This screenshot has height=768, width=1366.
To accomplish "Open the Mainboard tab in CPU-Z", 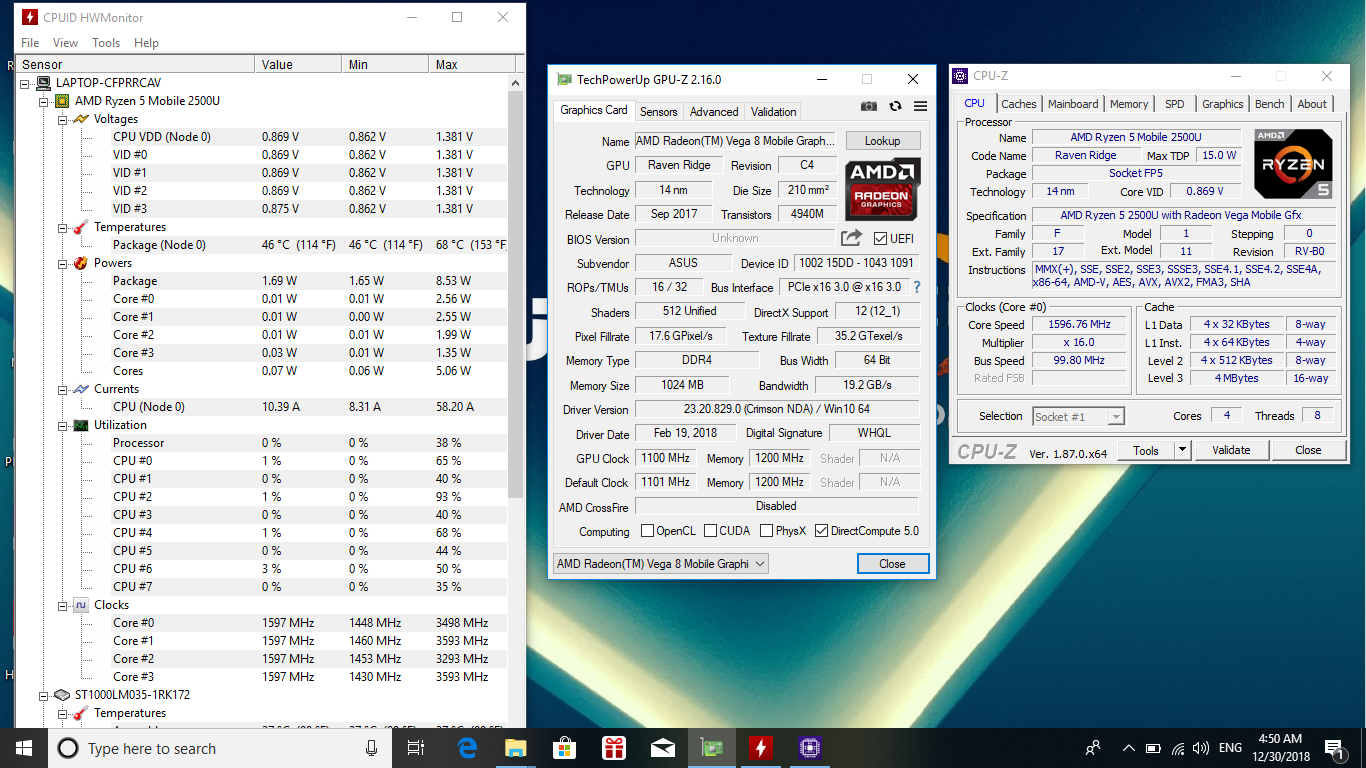I will pos(1073,104).
